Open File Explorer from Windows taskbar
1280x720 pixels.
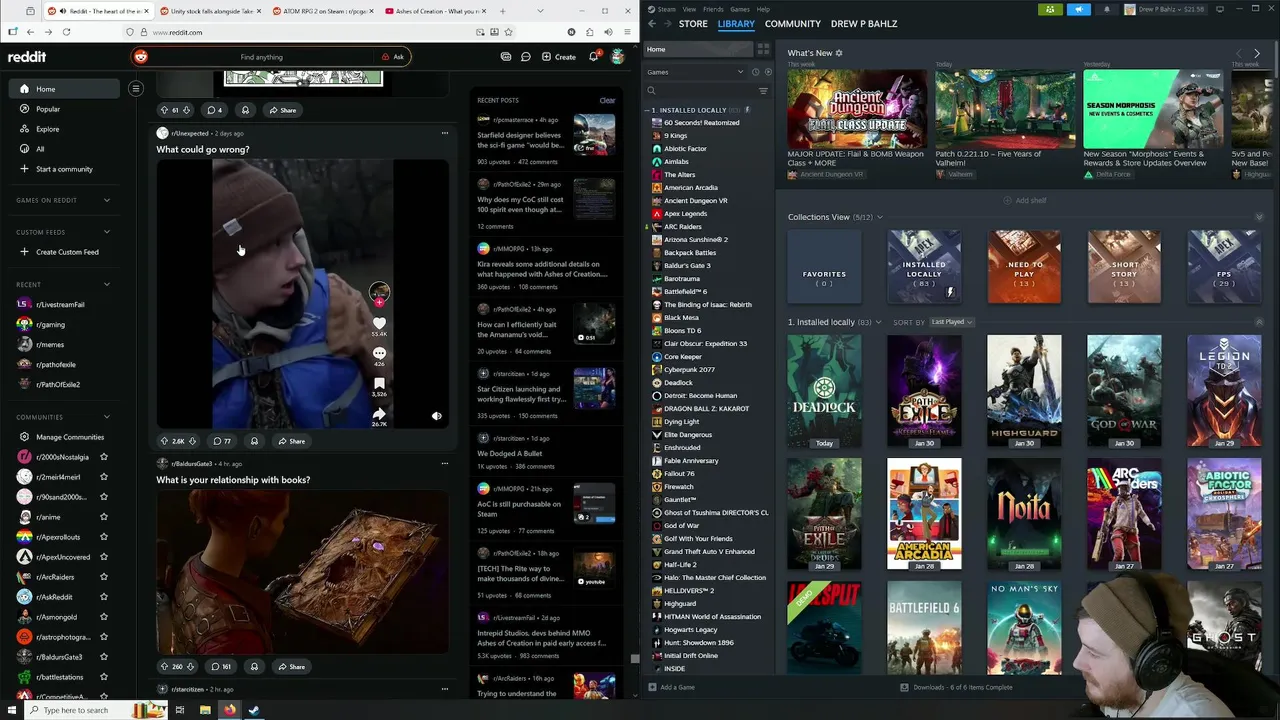coord(205,710)
